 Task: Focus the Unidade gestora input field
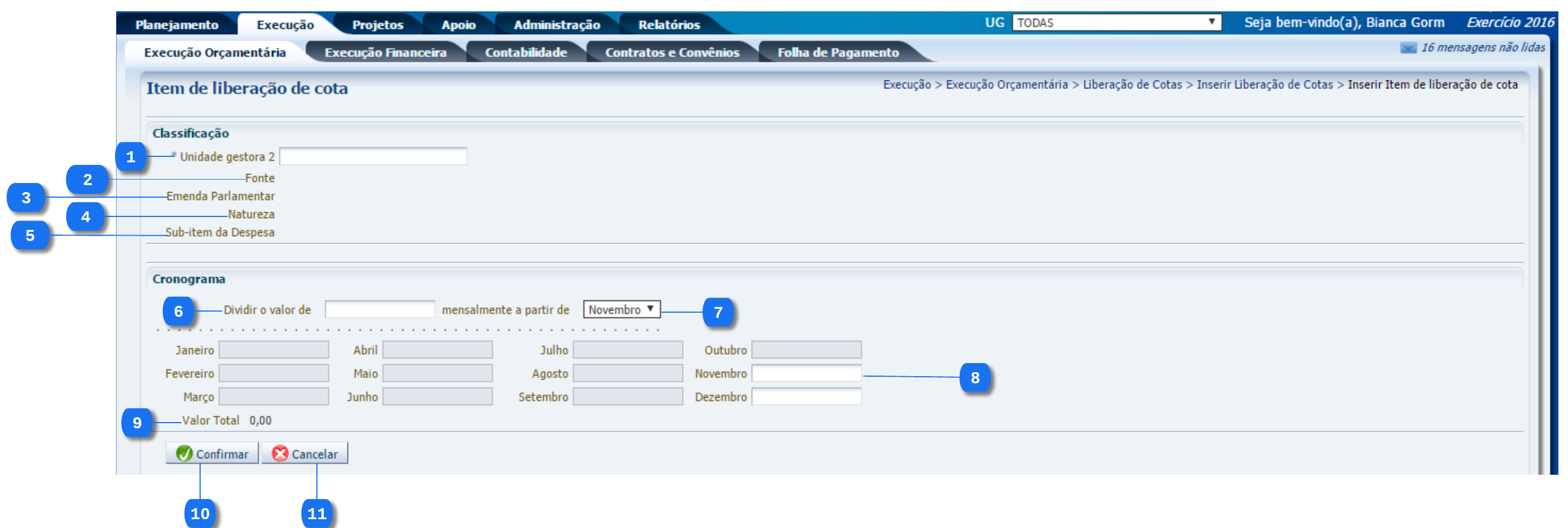point(372,156)
